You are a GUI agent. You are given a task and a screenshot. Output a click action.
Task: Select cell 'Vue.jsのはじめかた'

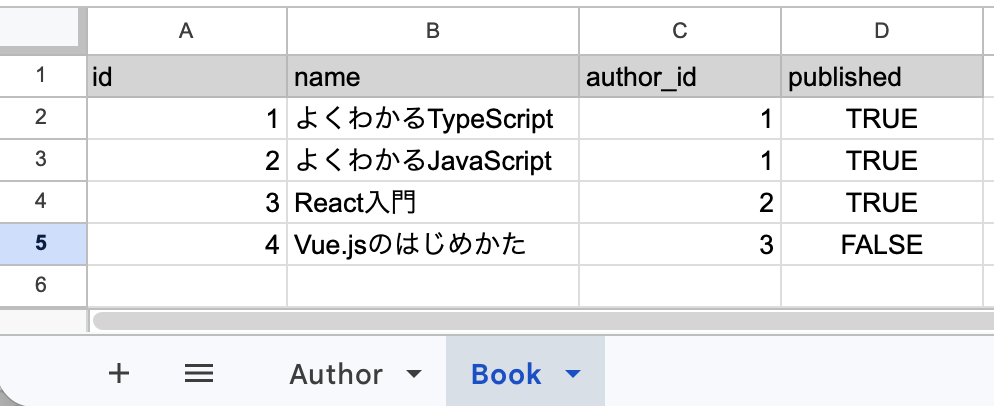[x=433, y=244]
